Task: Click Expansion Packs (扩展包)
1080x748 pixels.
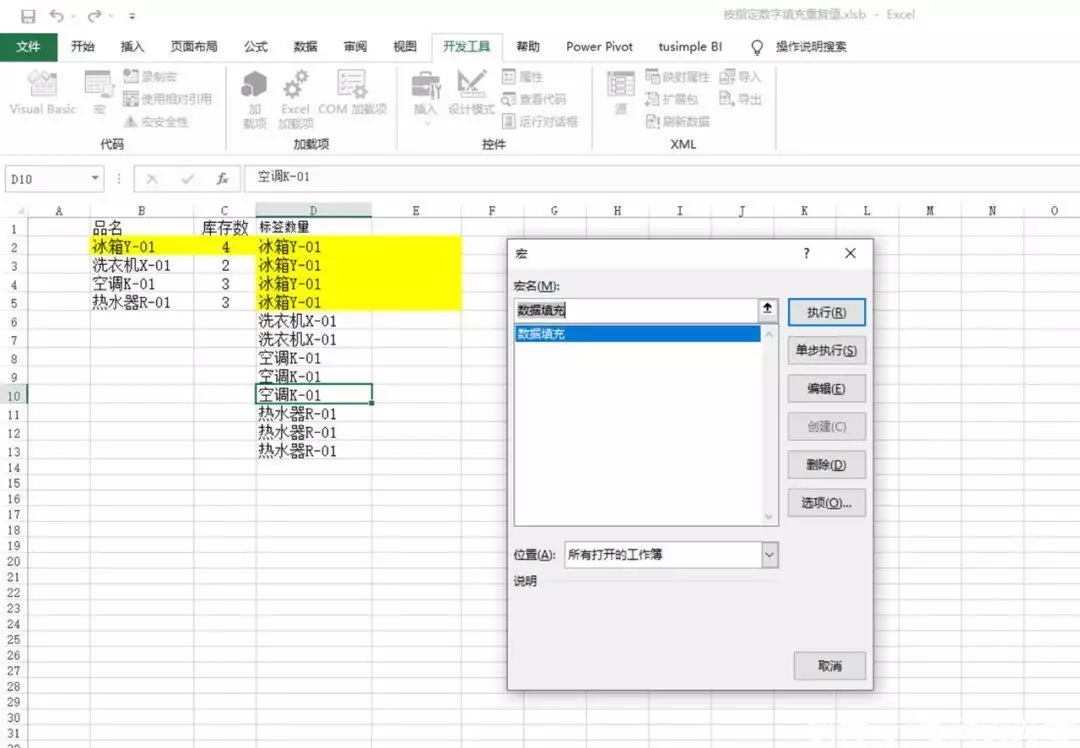Action: point(672,99)
